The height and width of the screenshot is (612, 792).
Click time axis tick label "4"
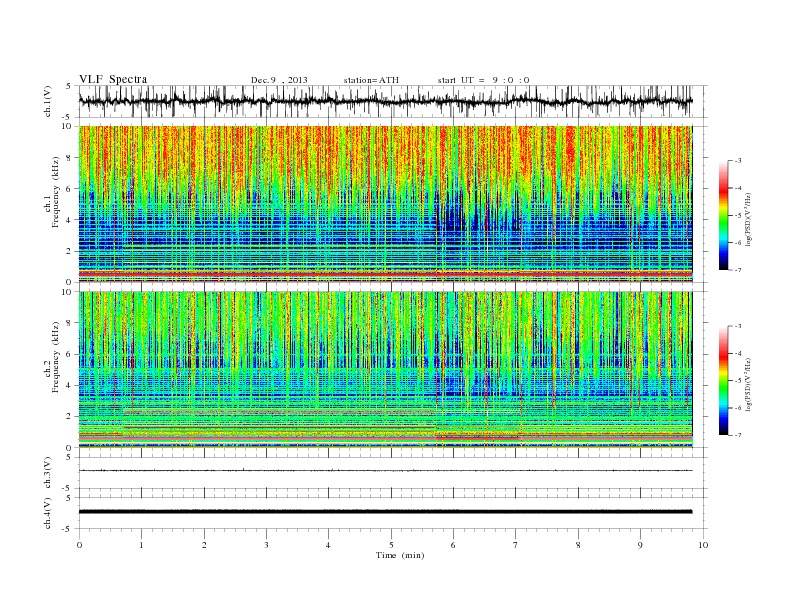(x=328, y=545)
